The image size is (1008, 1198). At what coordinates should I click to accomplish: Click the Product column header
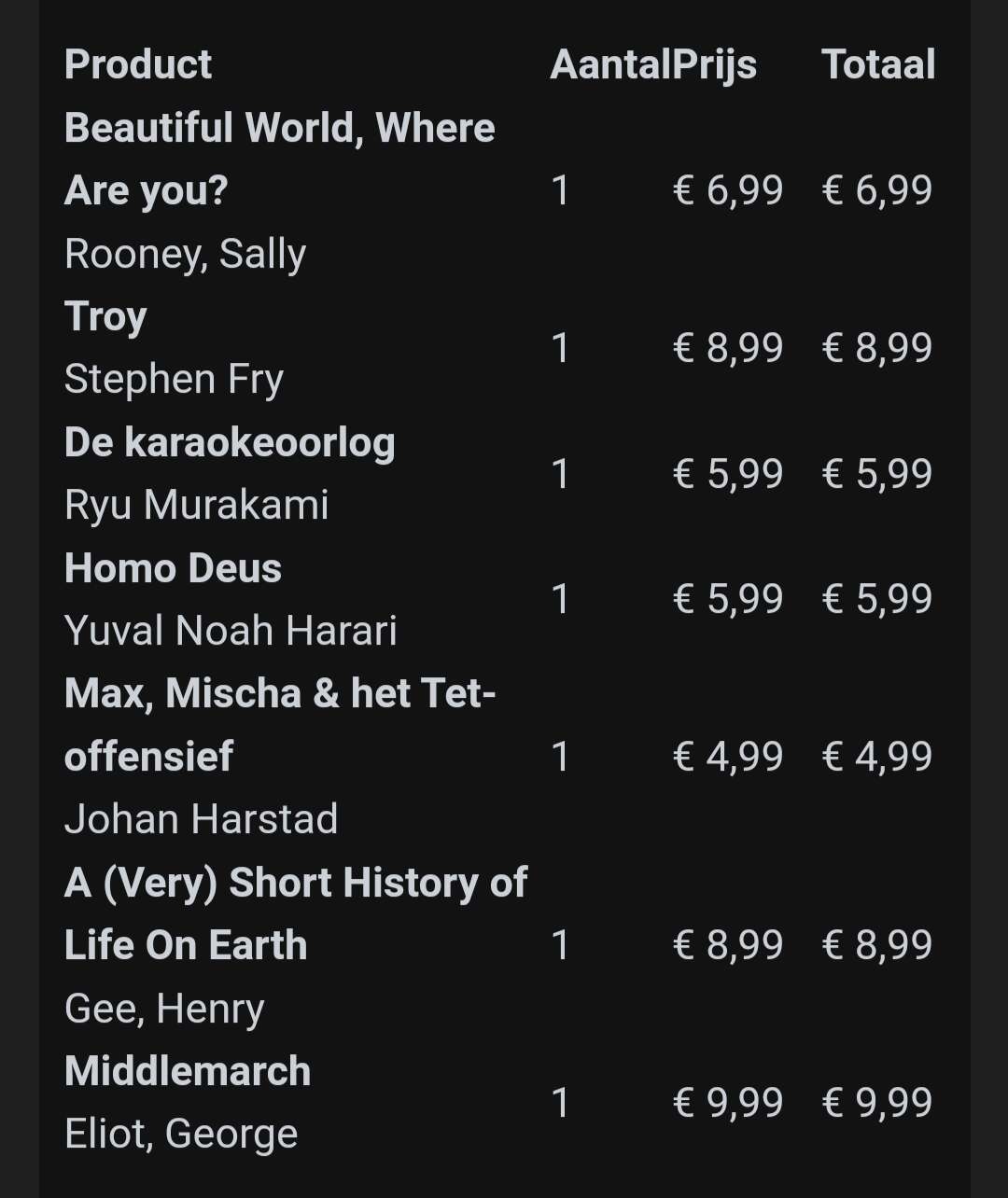138,64
